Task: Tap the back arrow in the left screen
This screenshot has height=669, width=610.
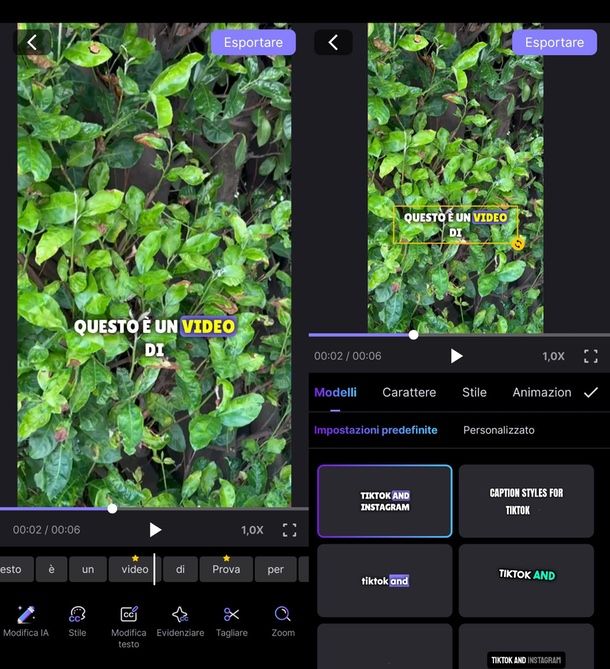Action: pyautogui.click(x=32, y=42)
